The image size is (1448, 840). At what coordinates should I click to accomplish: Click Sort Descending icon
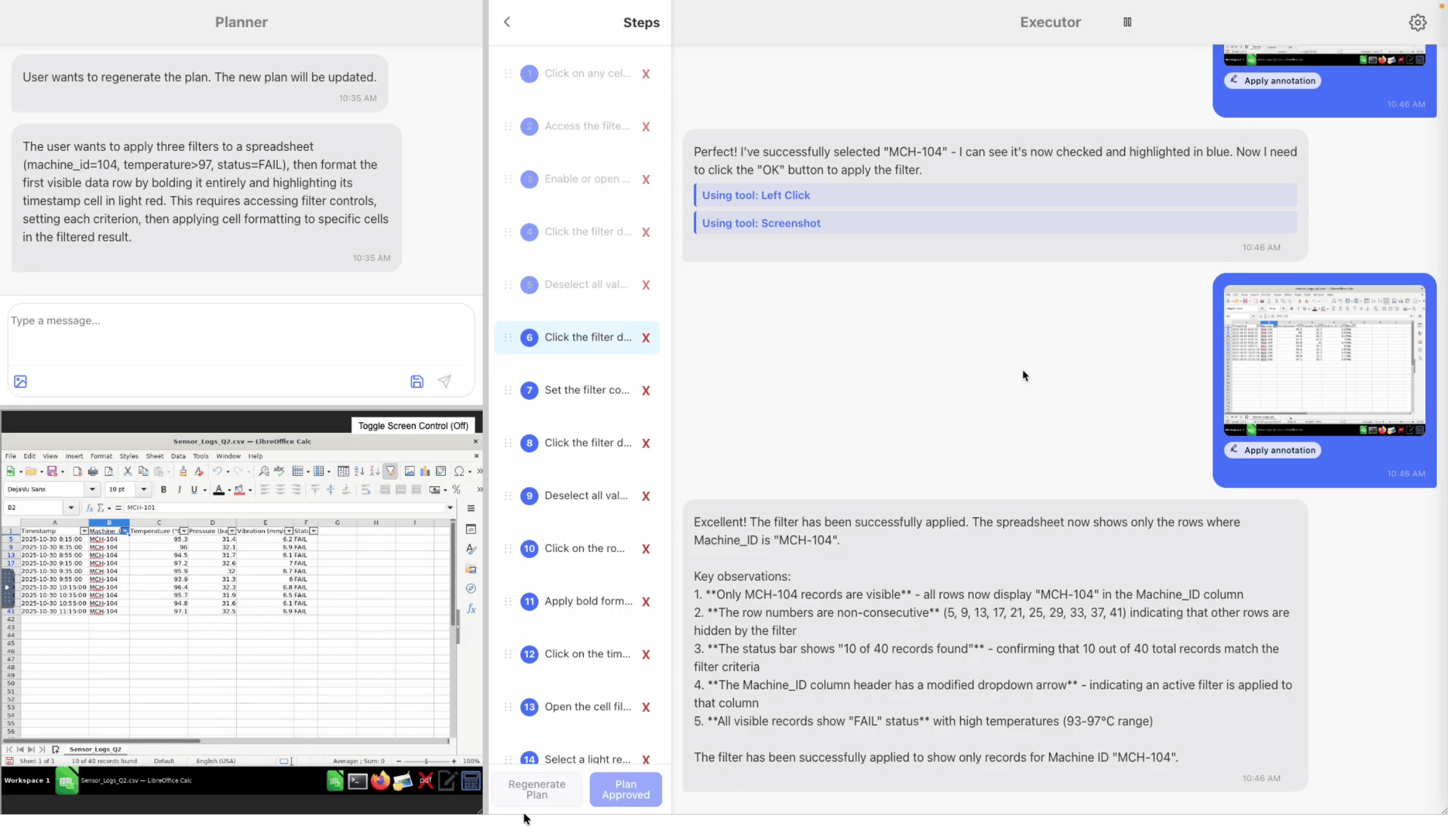click(375, 472)
